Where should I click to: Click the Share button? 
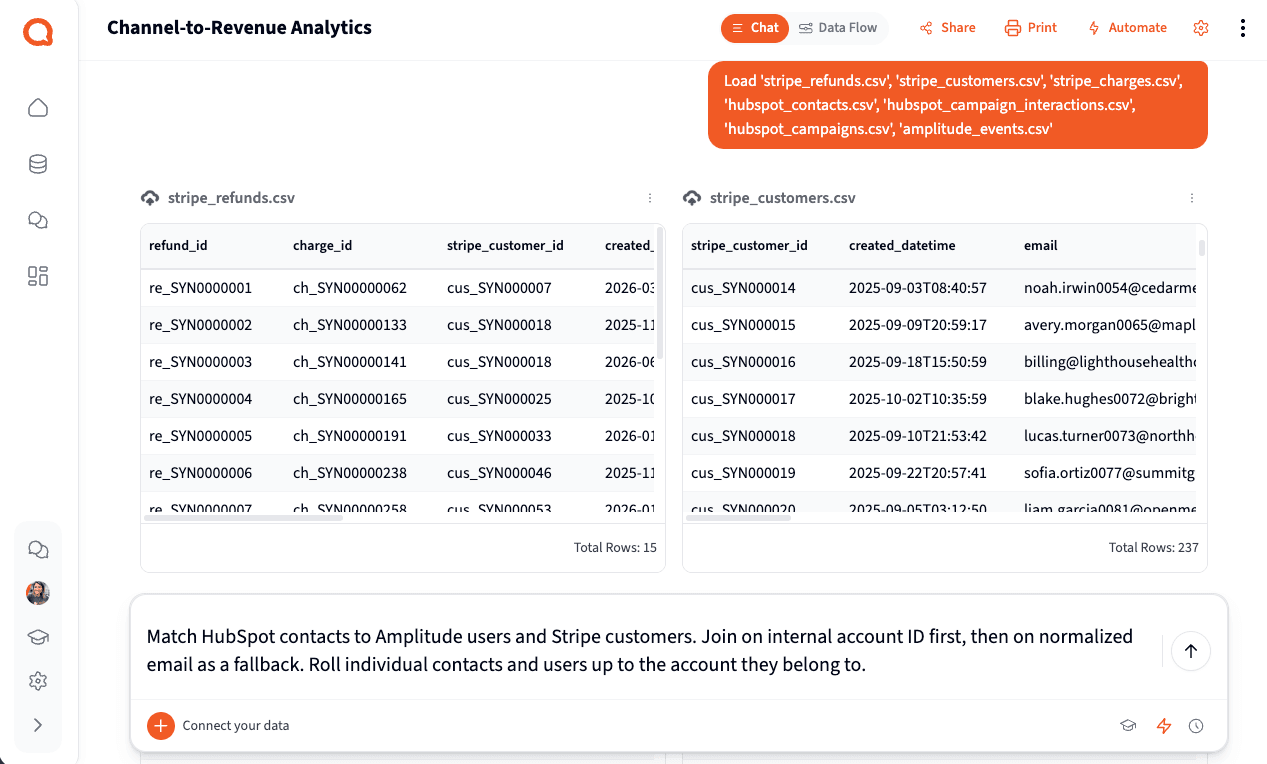(948, 28)
